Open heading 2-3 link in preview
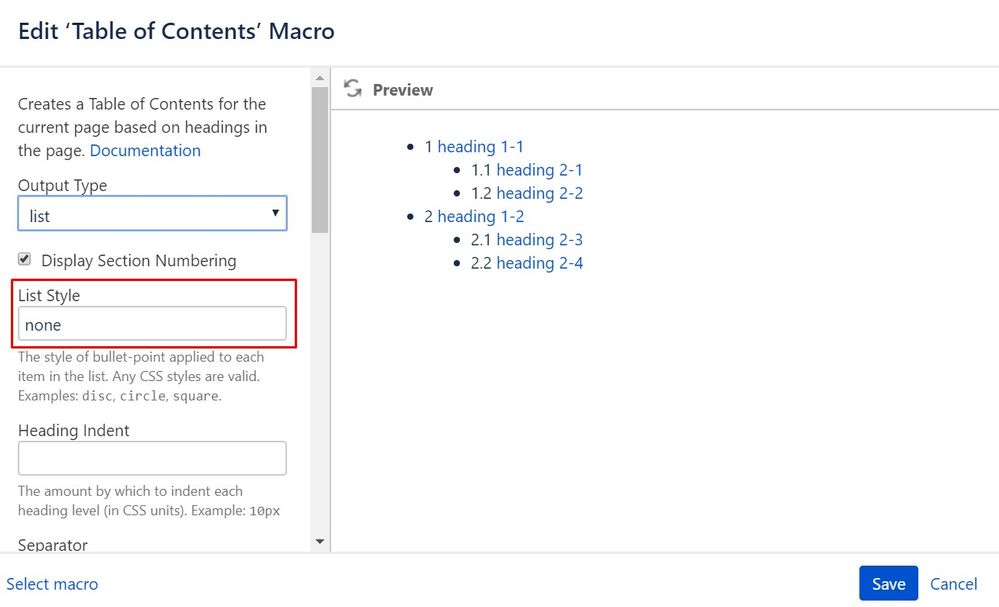 click(x=540, y=239)
